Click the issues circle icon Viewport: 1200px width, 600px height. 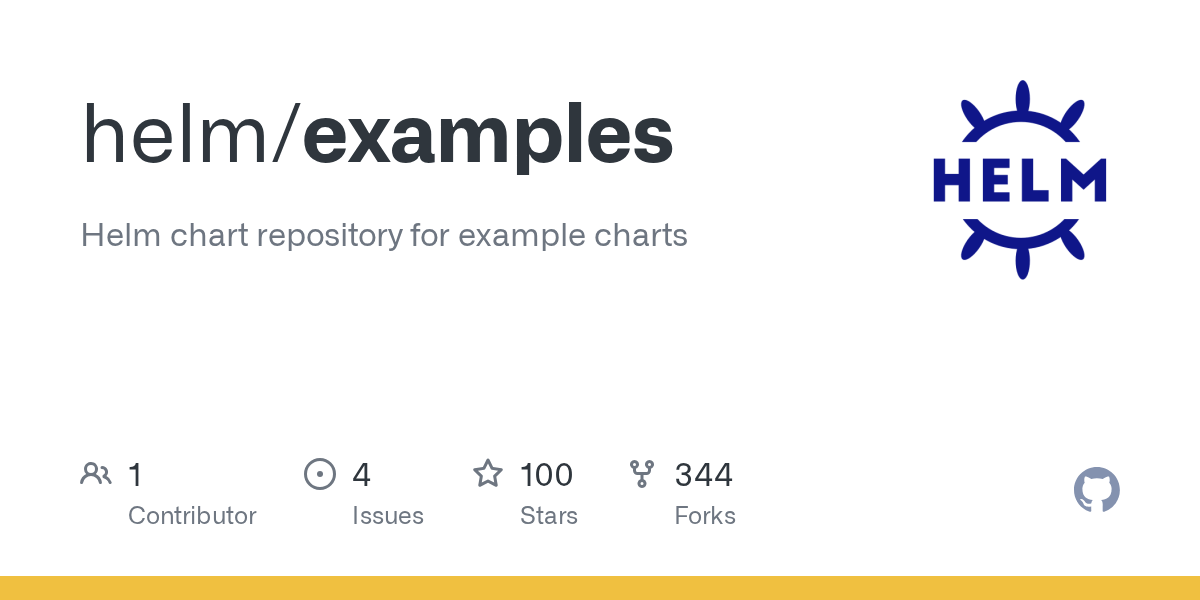pos(320,474)
